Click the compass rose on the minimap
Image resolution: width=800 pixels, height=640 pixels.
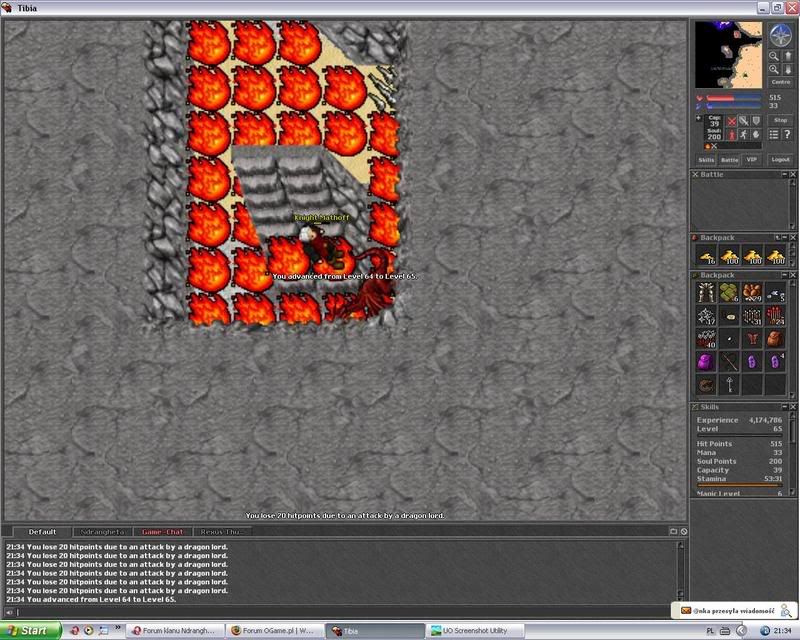click(x=780, y=35)
